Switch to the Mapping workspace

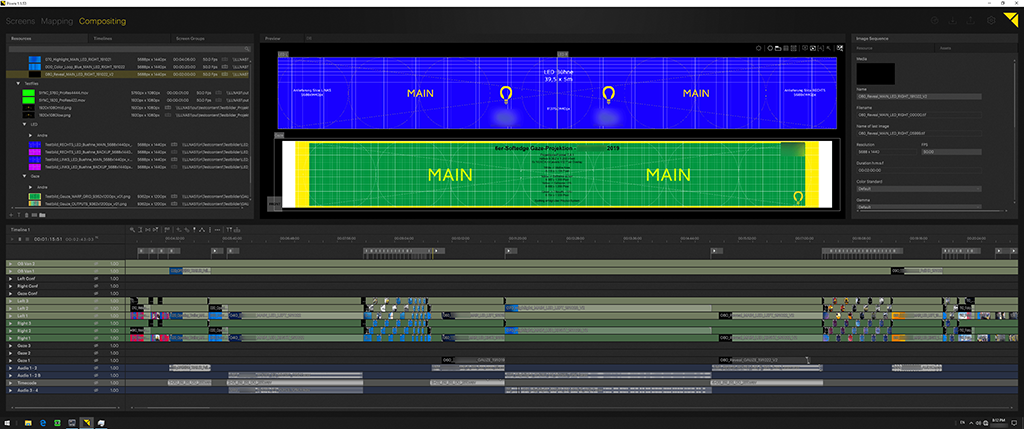56,20
